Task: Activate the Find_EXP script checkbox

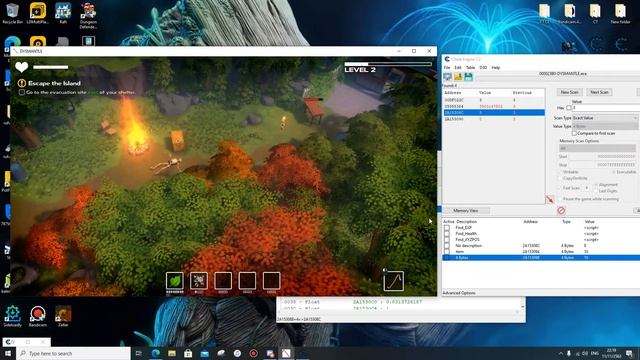Action: [x=447, y=228]
